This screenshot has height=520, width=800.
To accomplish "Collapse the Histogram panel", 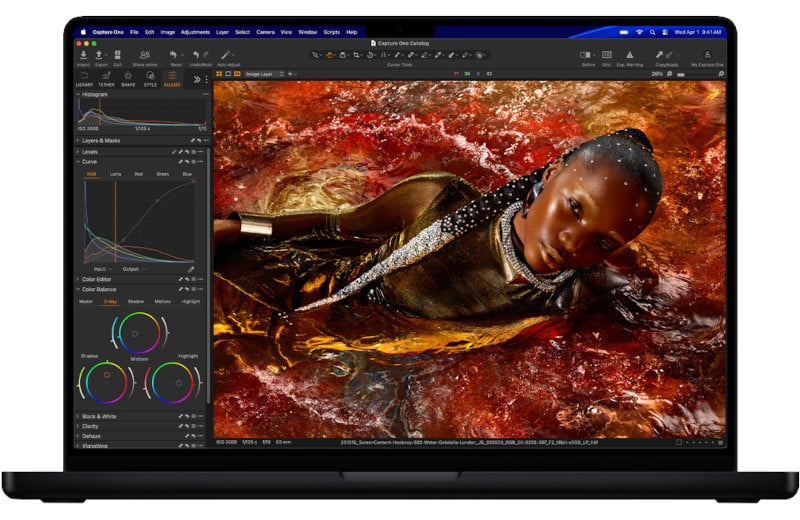I will [x=78, y=94].
